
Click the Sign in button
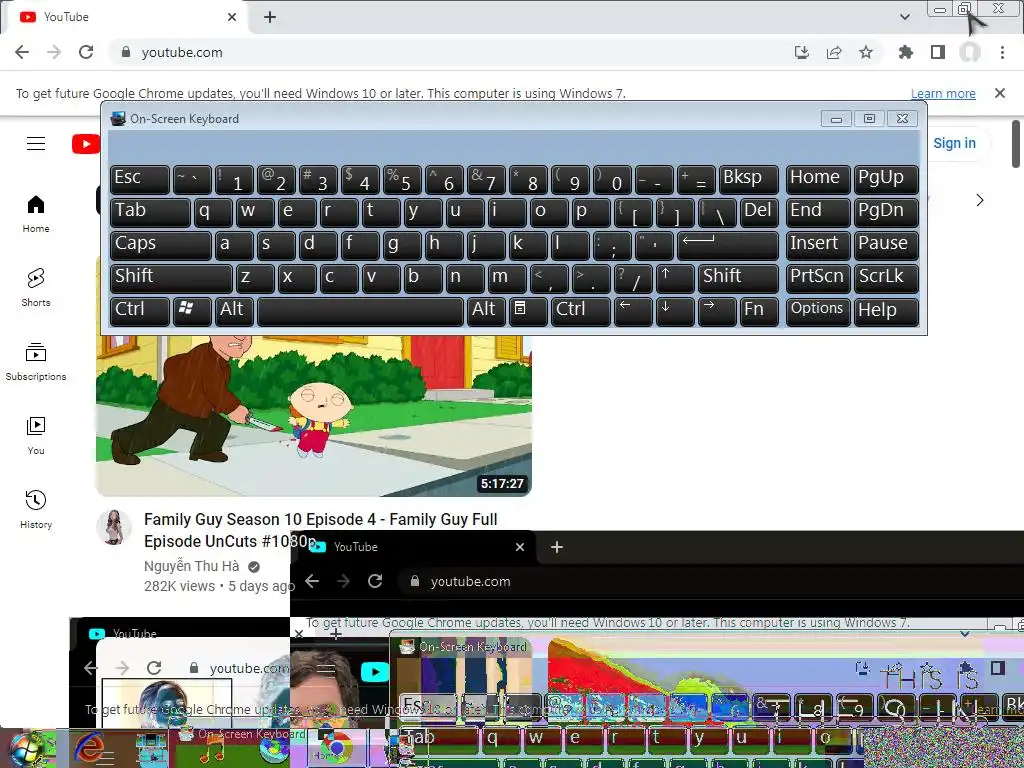pyautogui.click(x=954, y=143)
